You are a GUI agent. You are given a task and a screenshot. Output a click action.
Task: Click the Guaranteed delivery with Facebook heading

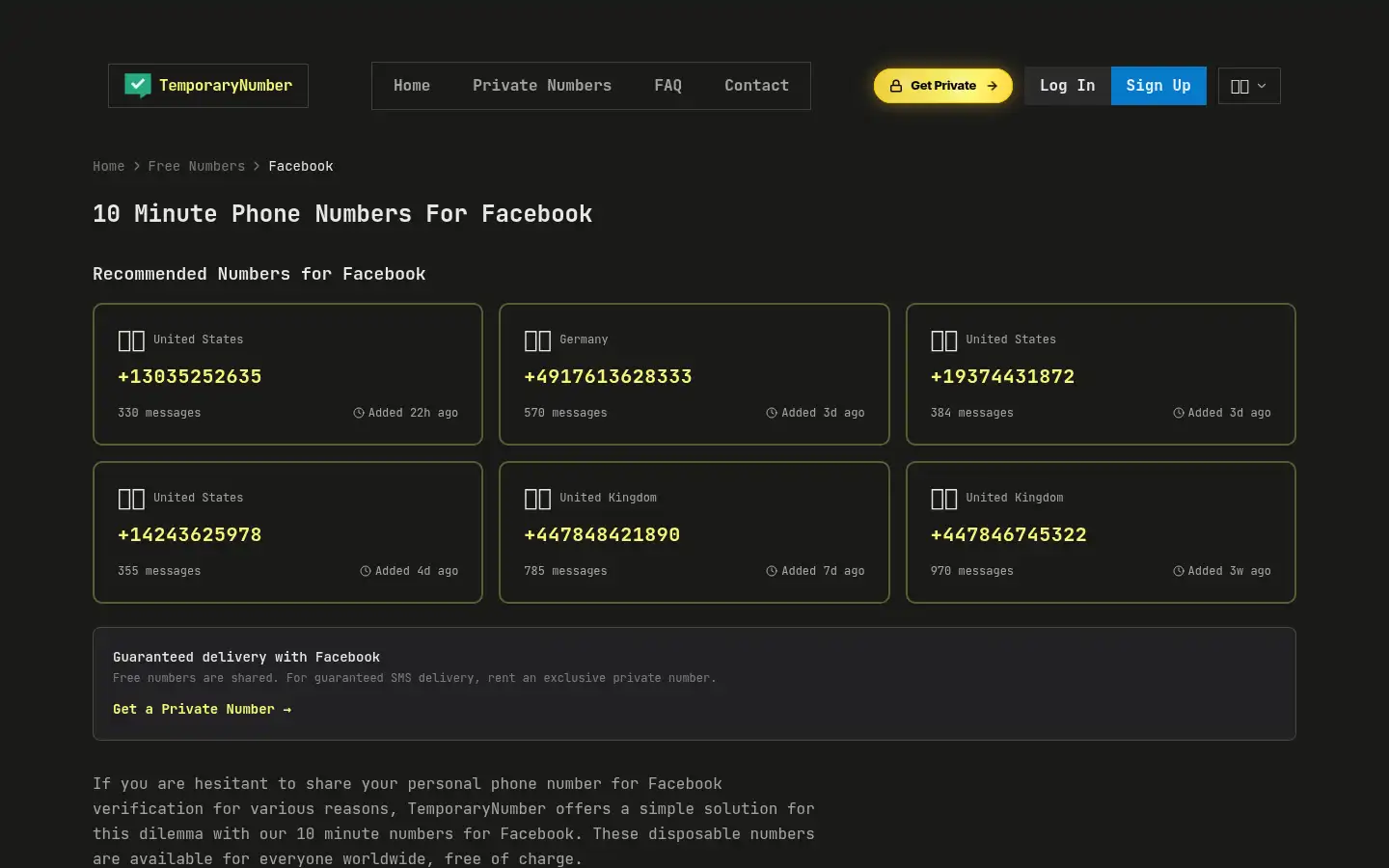pyautogui.click(x=246, y=657)
